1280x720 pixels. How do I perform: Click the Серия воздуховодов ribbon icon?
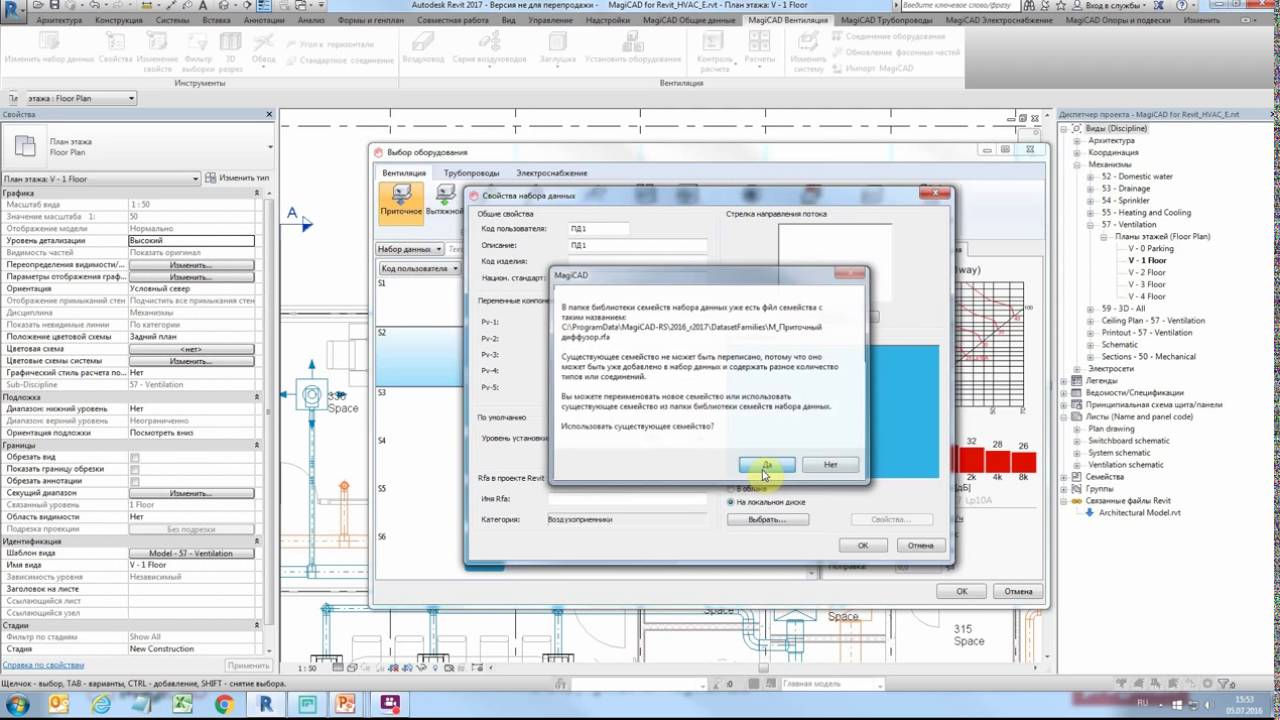point(491,47)
